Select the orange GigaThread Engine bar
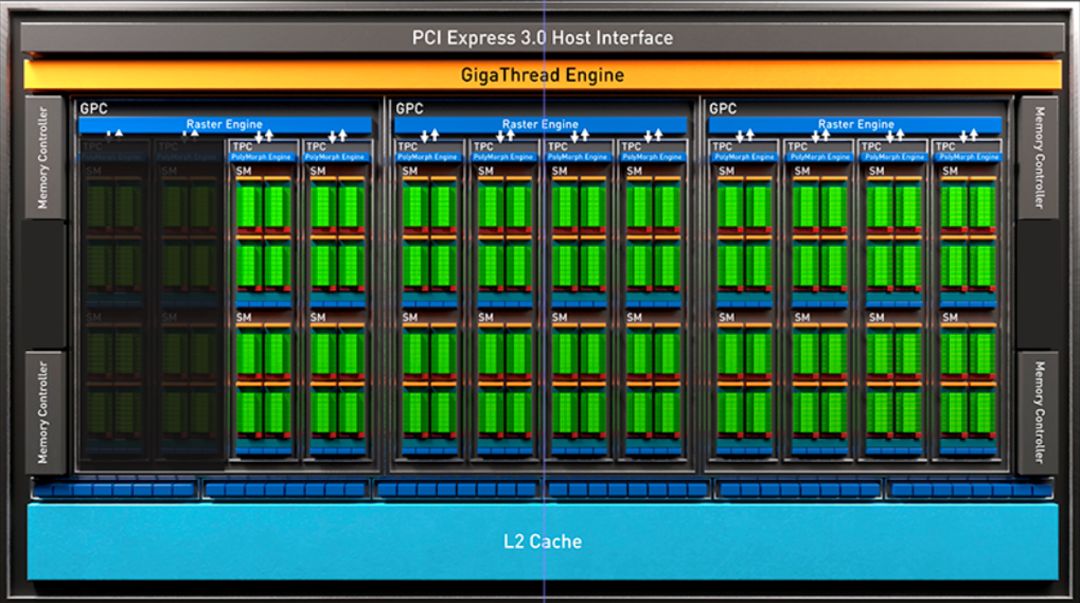Screen dimensions: 1080x603 [542, 74]
